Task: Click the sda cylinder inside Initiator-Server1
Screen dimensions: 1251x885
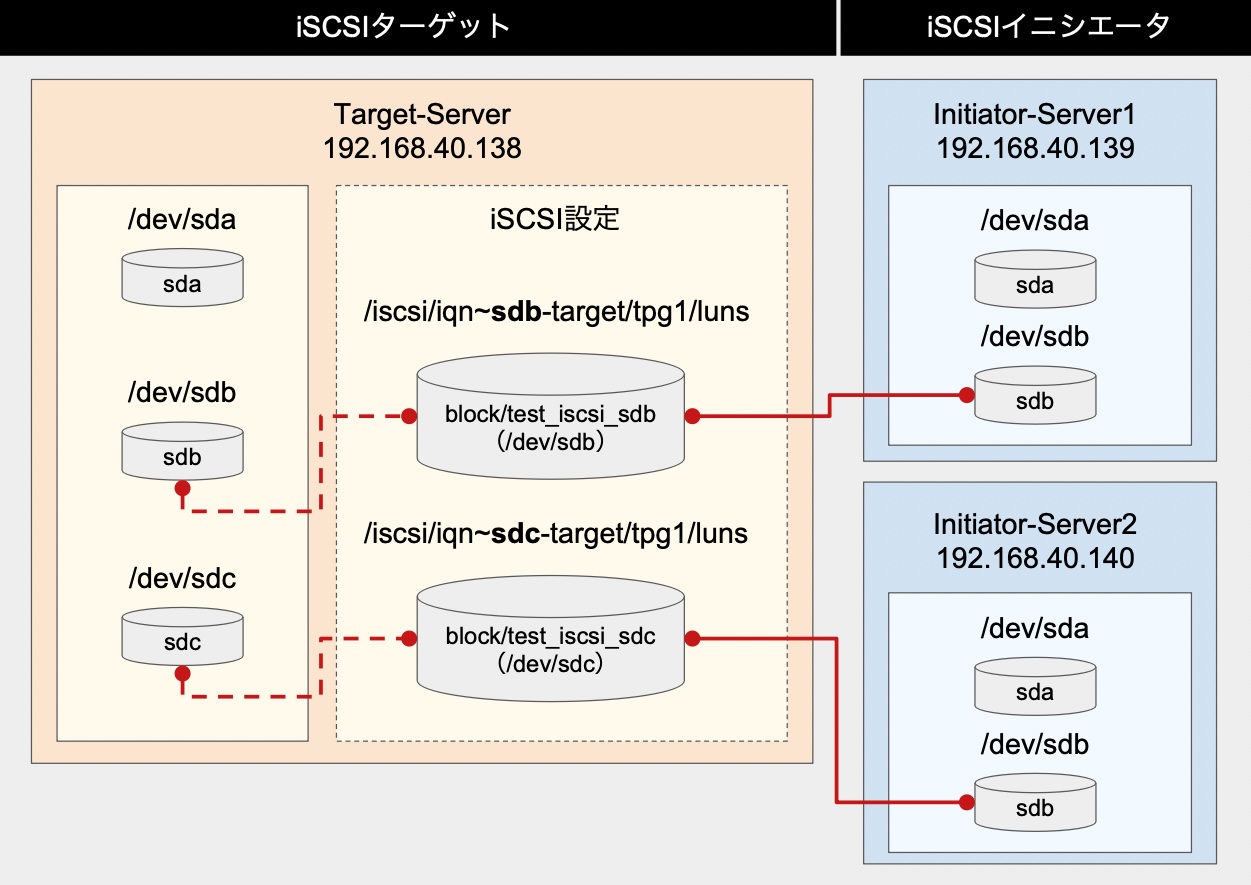Action: point(1035,281)
